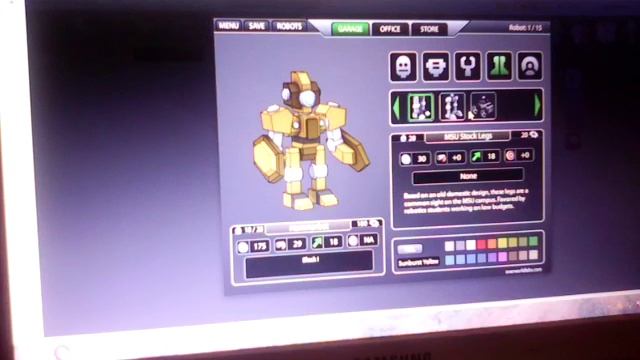Choose the third dark legs thumbnail
This screenshot has width=640, height=360.
coord(483,105)
